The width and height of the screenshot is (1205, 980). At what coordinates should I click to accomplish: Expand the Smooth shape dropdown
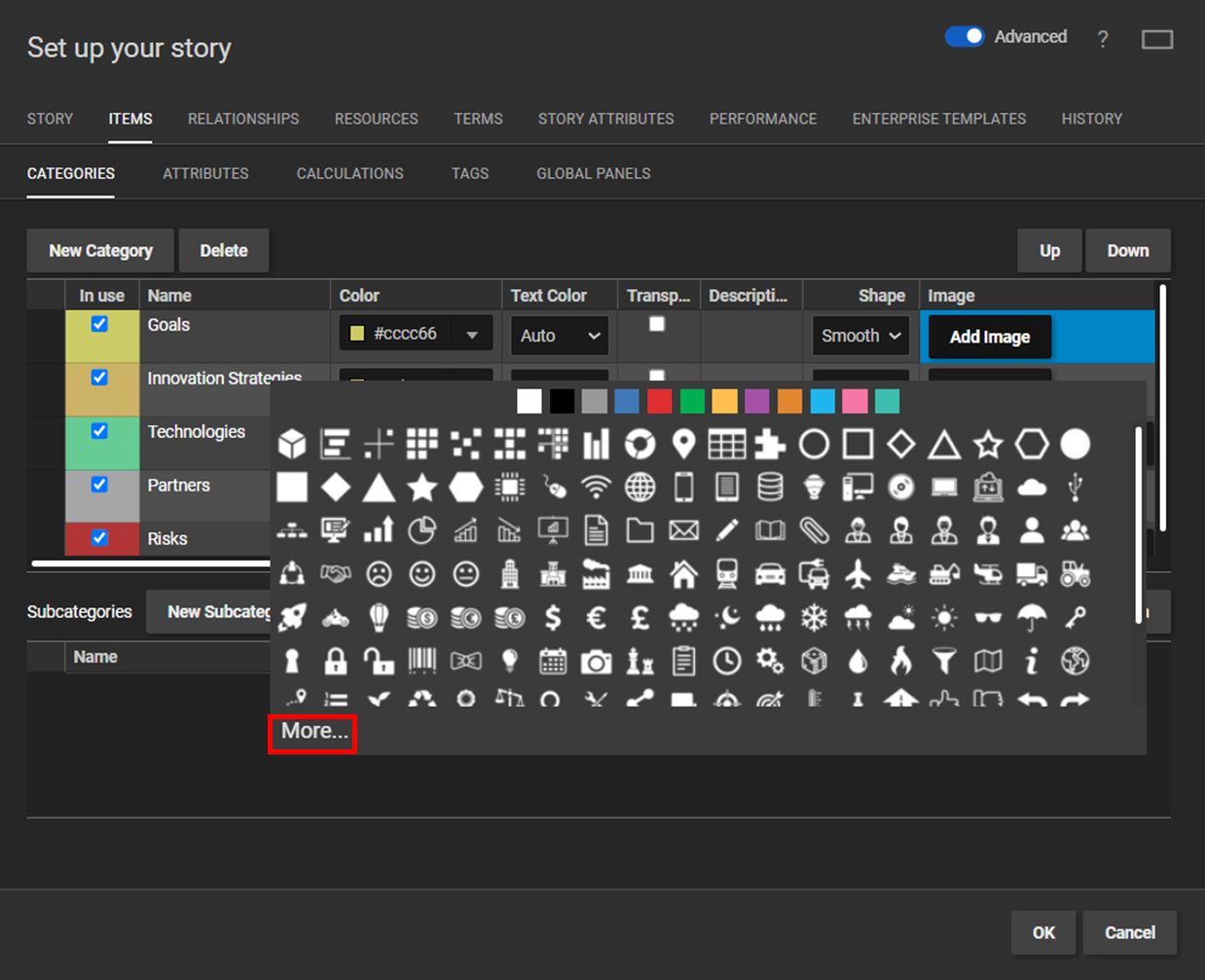[860, 336]
